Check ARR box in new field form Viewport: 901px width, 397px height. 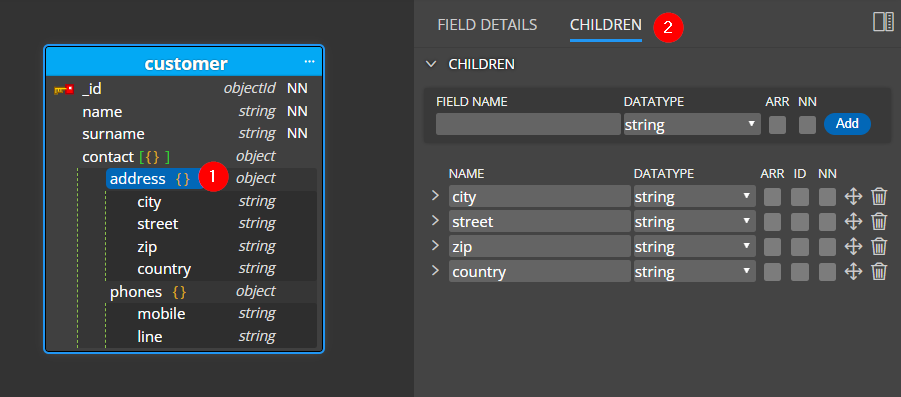click(x=777, y=125)
